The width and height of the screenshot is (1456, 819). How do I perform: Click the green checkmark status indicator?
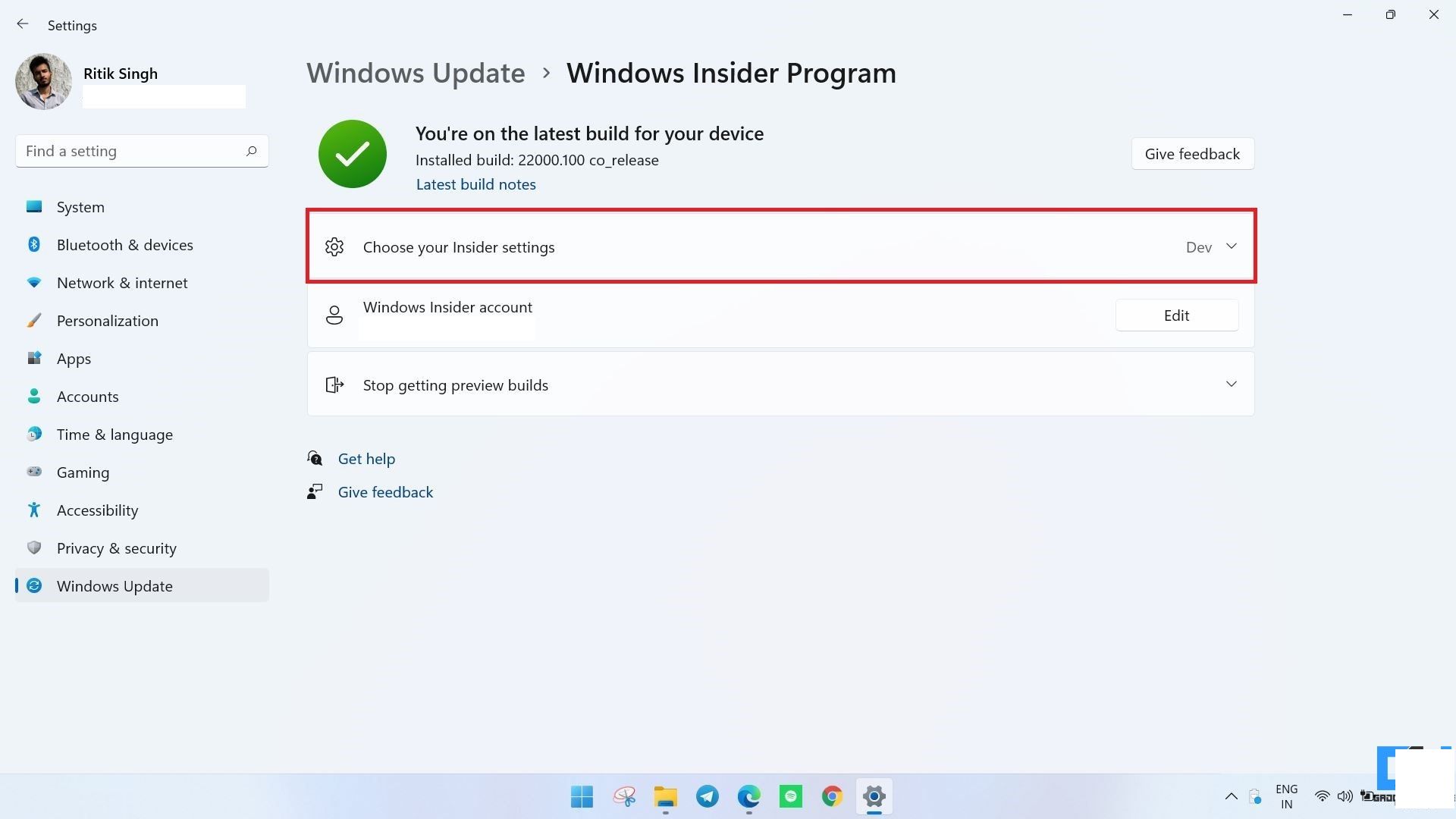tap(351, 153)
